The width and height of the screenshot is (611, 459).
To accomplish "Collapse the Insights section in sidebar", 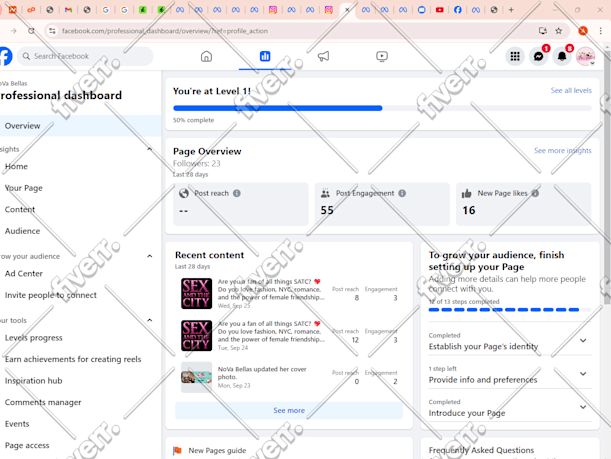I will point(150,149).
